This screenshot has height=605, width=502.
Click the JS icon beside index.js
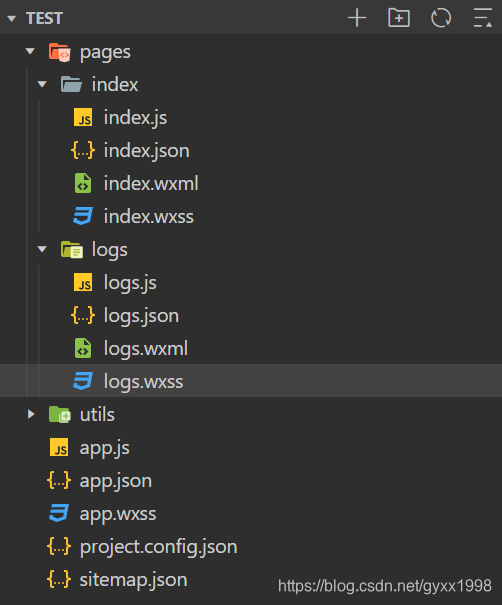pyautogui.click(x=83, y=117)
